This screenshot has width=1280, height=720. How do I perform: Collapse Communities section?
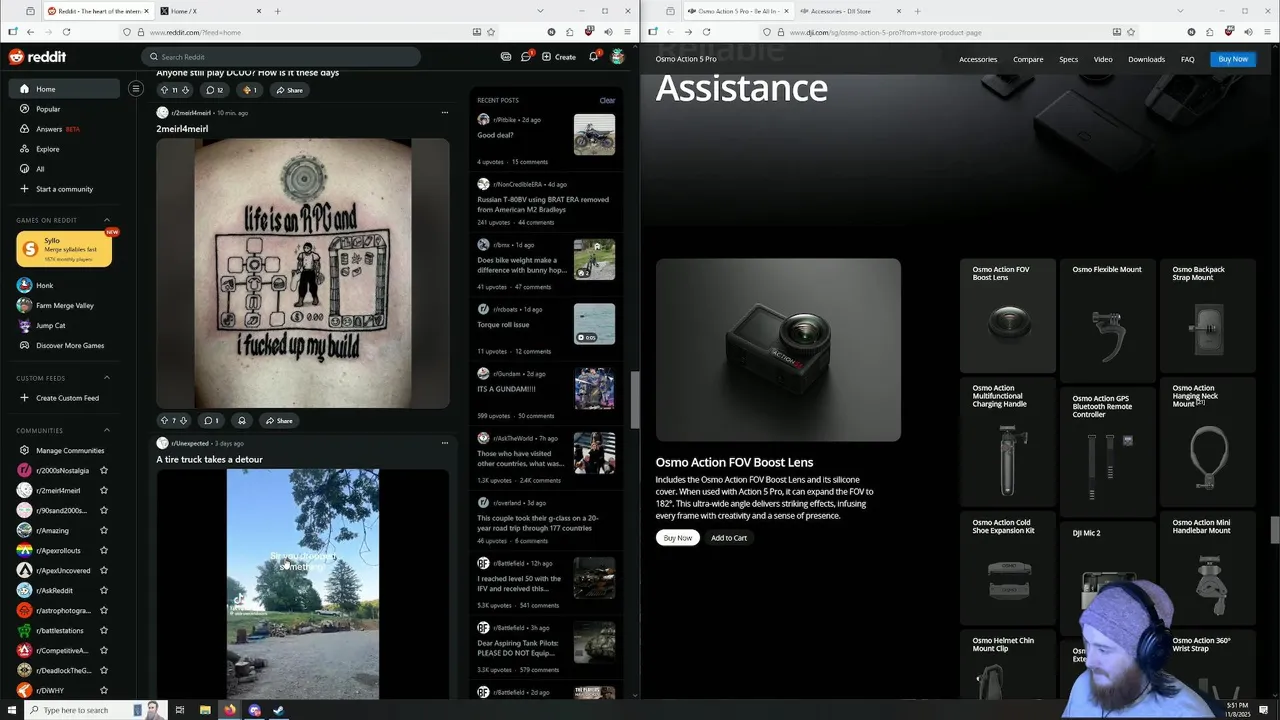pyautogui.click(x=107, y=430)
